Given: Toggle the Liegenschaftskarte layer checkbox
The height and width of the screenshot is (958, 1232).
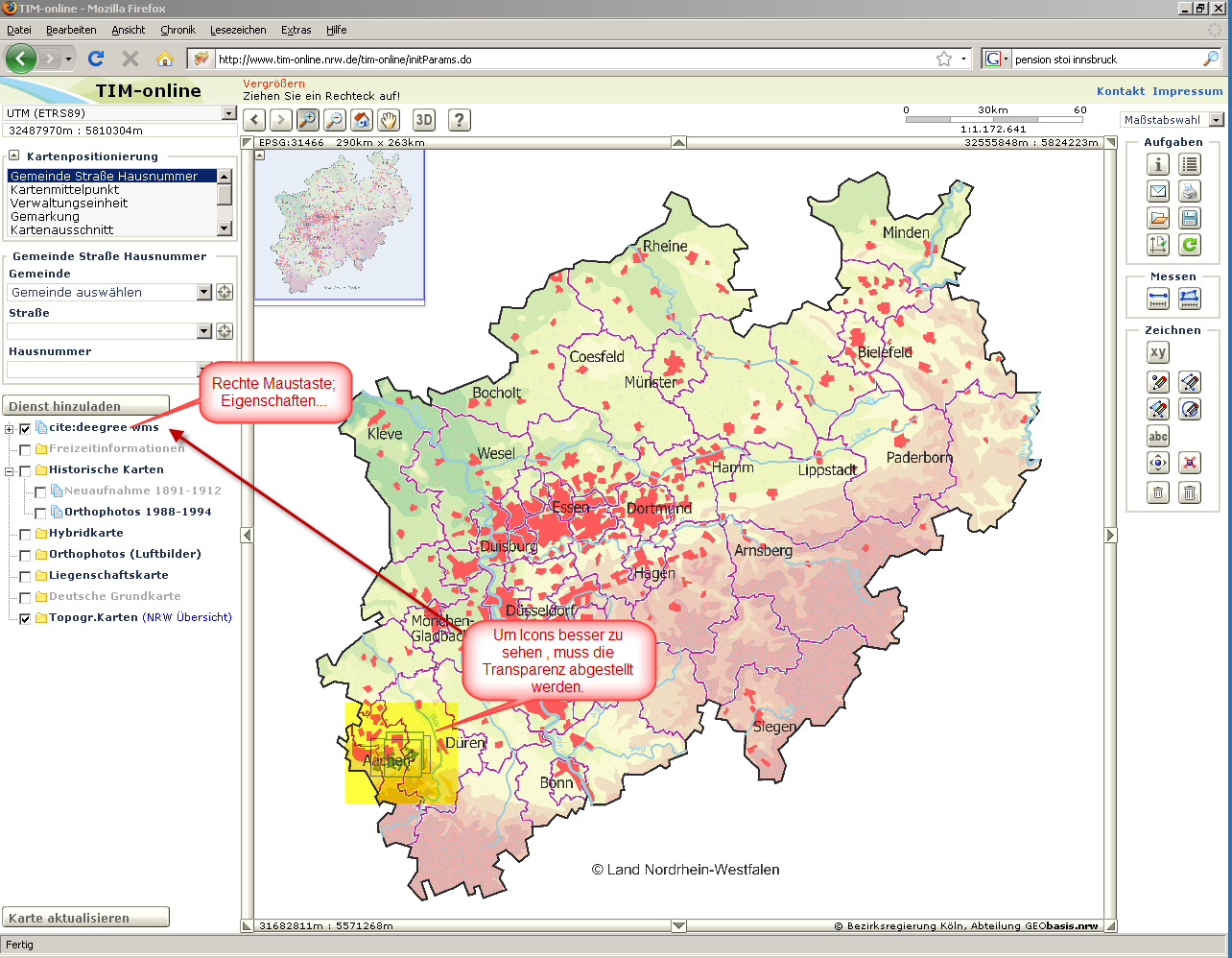Looking at the screenshot, I should pos(26,576).
